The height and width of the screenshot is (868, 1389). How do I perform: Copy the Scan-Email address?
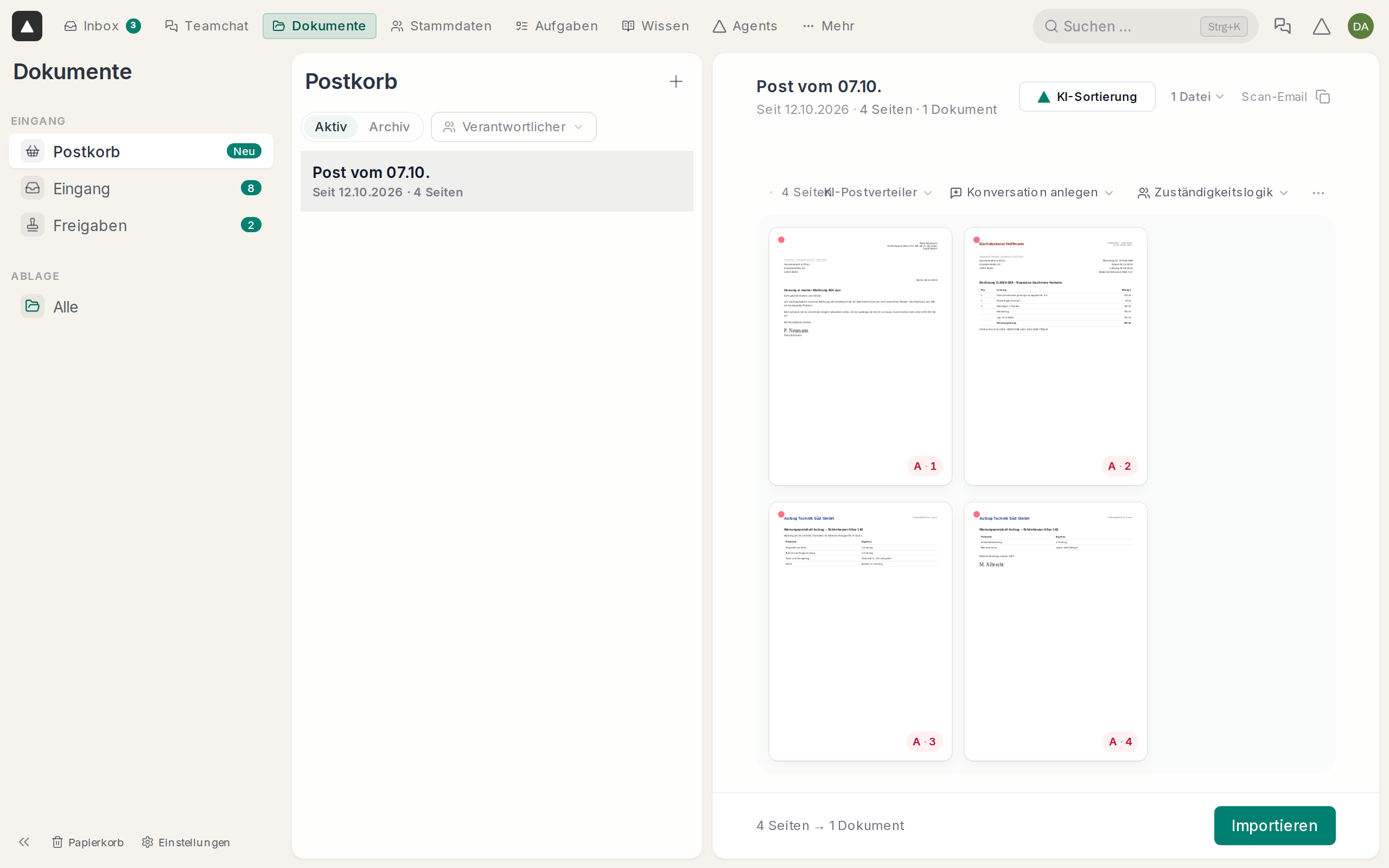1323,97
